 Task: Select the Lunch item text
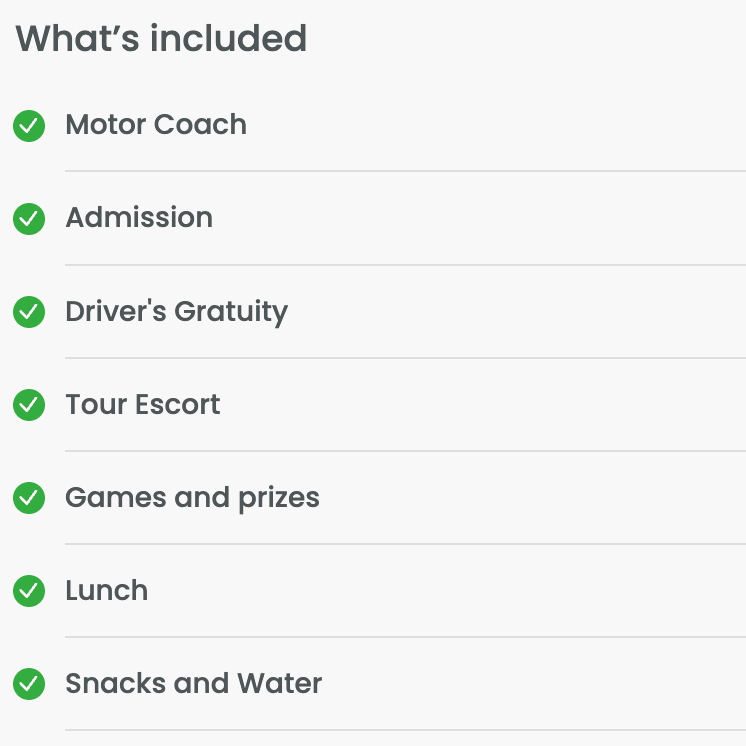106,591
